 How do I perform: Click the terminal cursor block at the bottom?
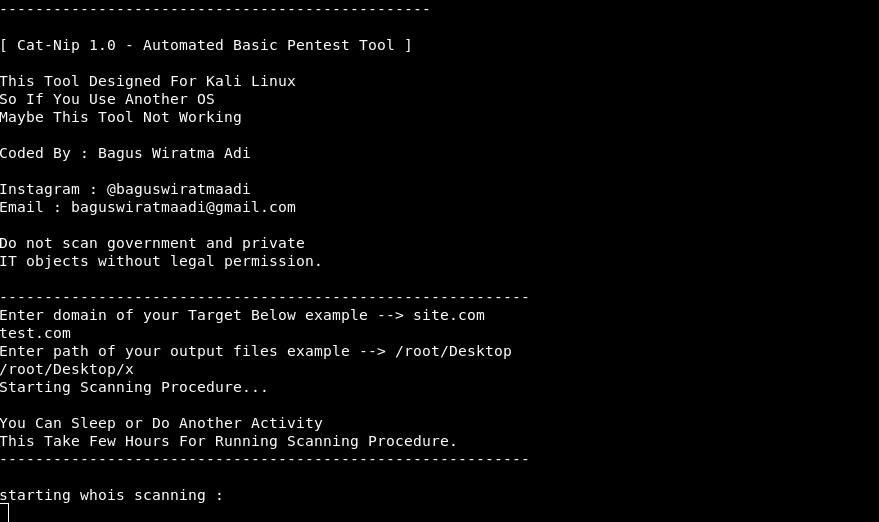[4, 512]
